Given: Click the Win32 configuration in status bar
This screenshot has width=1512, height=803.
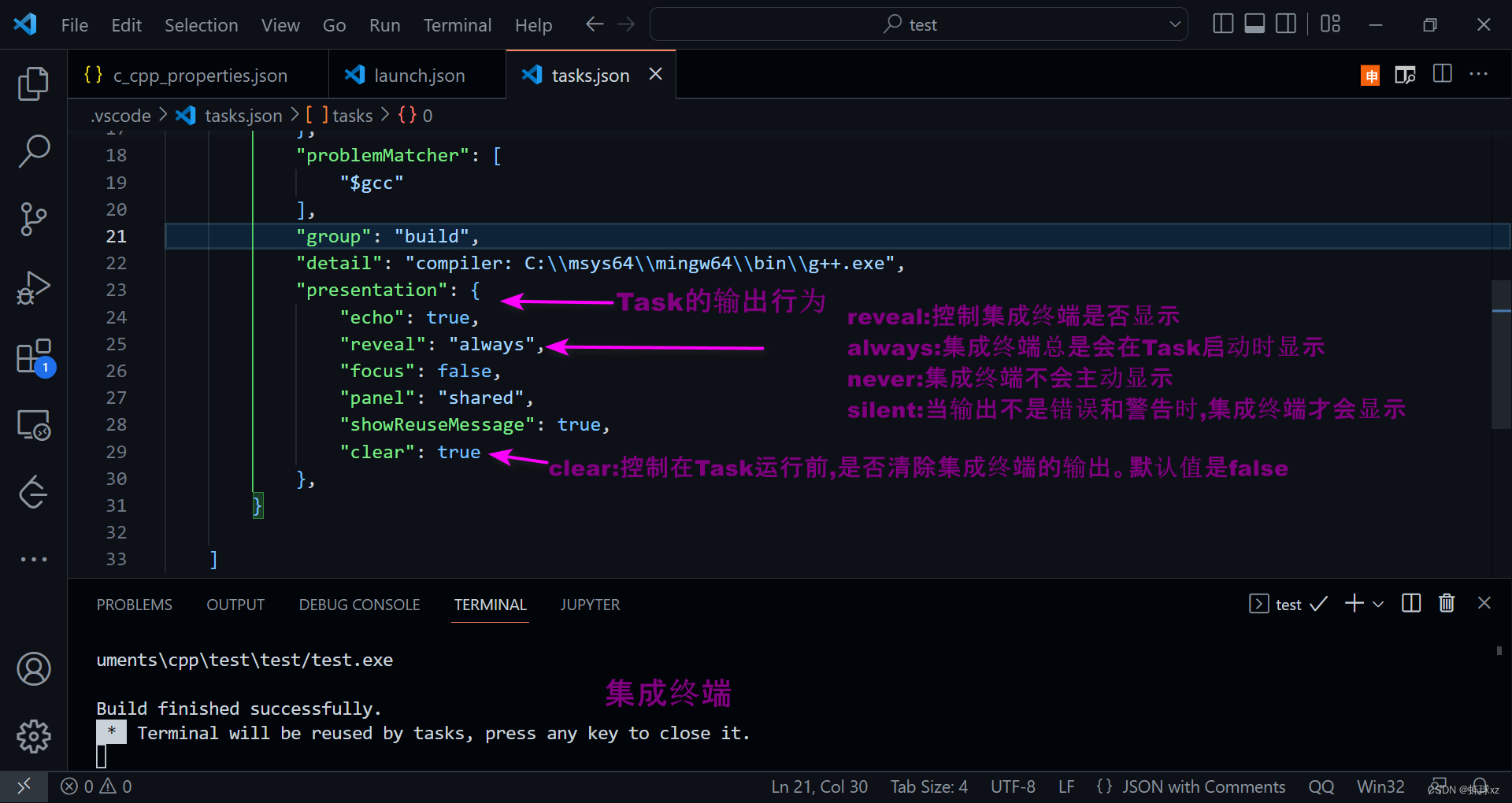Looking at the screenshot, I should pos(1380,786).
